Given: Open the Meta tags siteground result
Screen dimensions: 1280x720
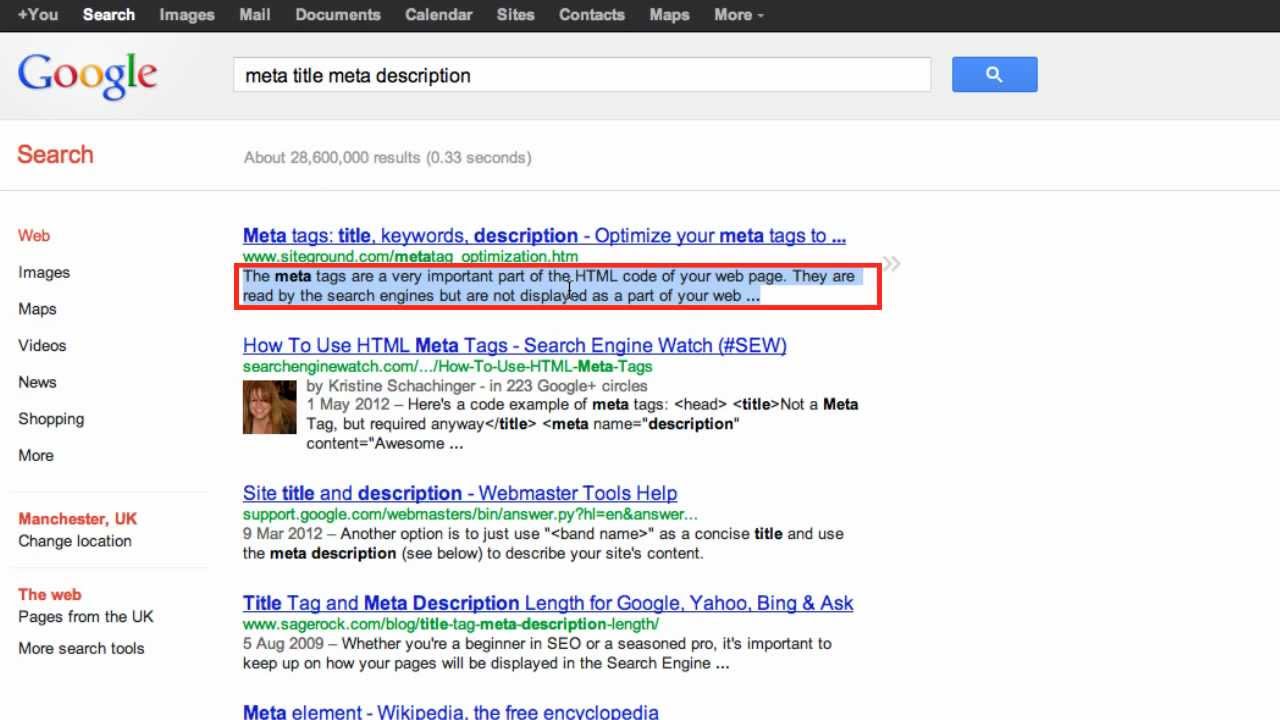Looking at the screenshot, I should click(x=544, y=236).
